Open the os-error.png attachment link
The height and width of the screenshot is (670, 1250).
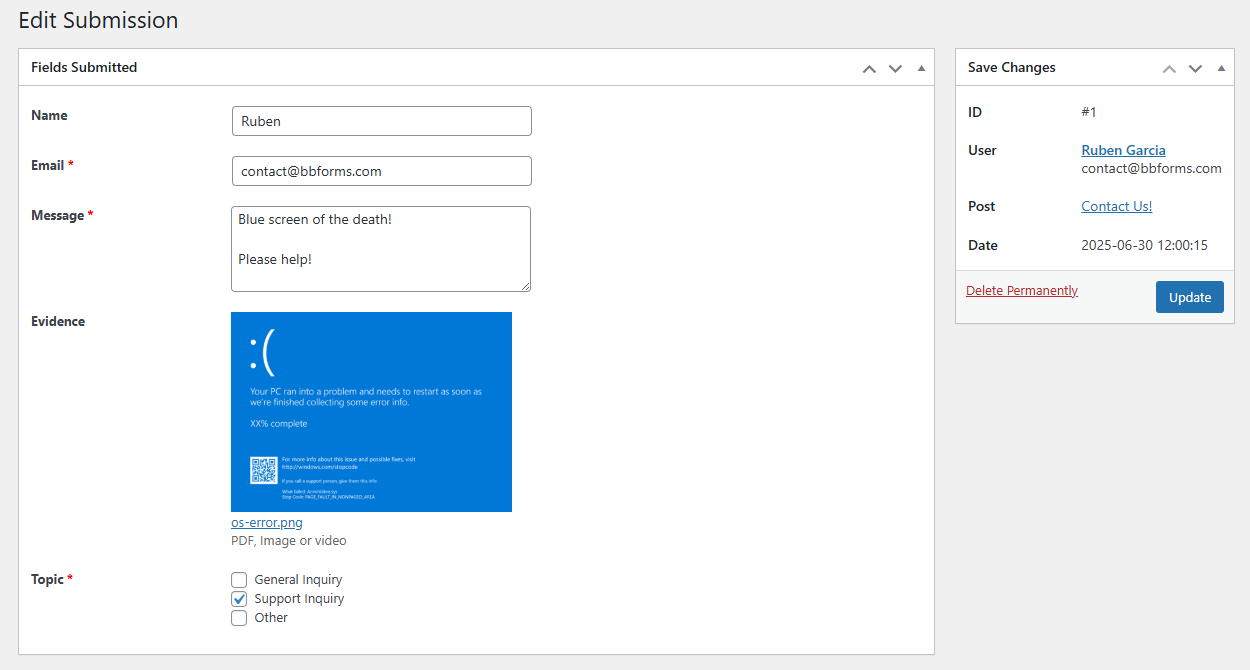[266, 522]
